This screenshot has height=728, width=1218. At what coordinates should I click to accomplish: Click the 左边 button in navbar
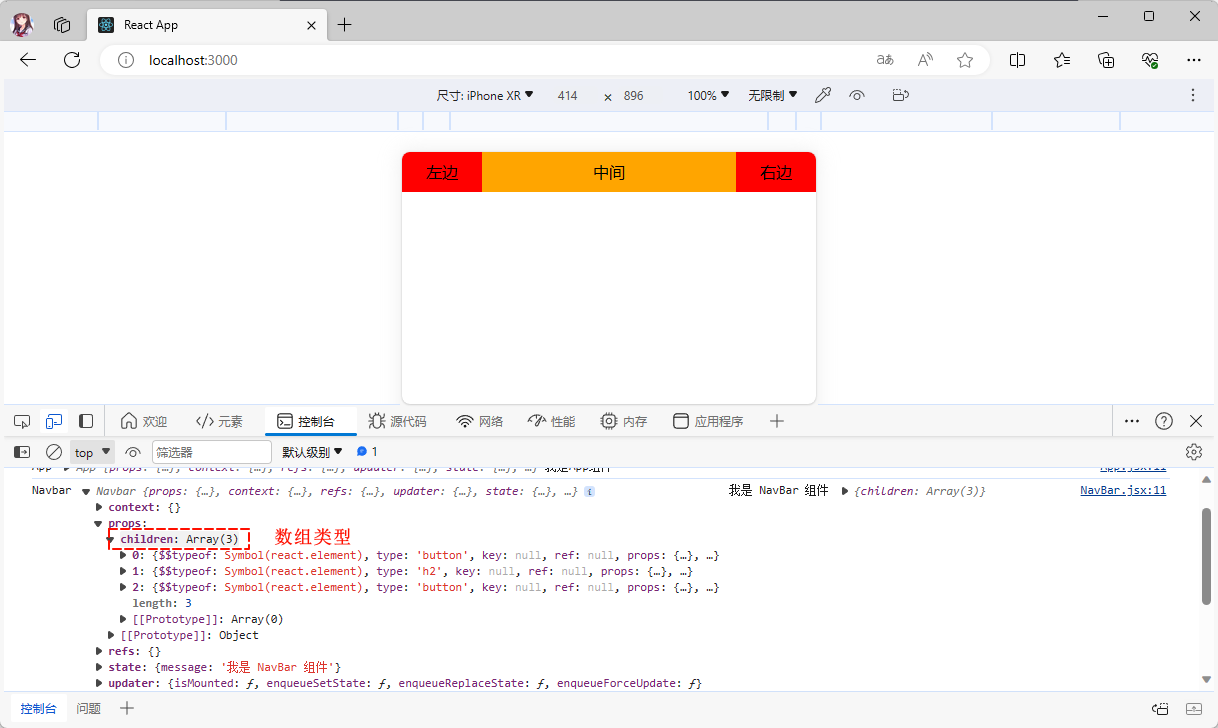click(442, 172)
